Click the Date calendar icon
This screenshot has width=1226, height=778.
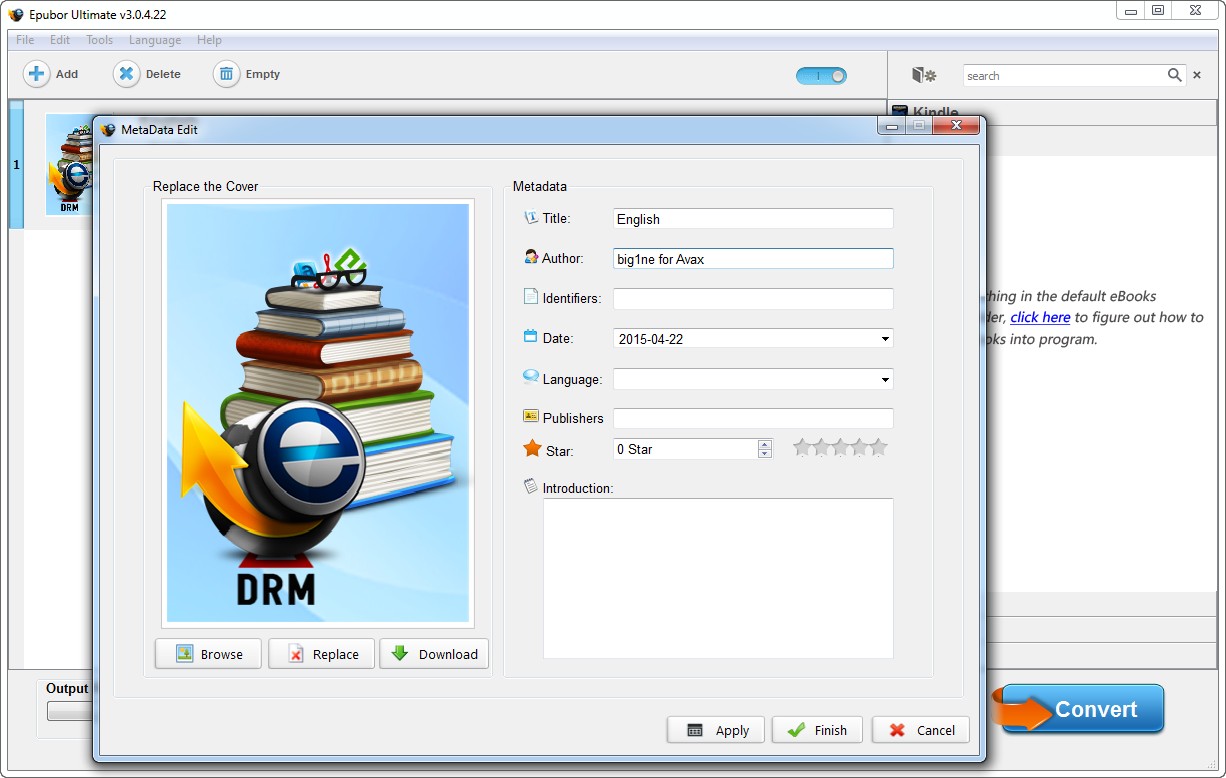coord(531,337)
